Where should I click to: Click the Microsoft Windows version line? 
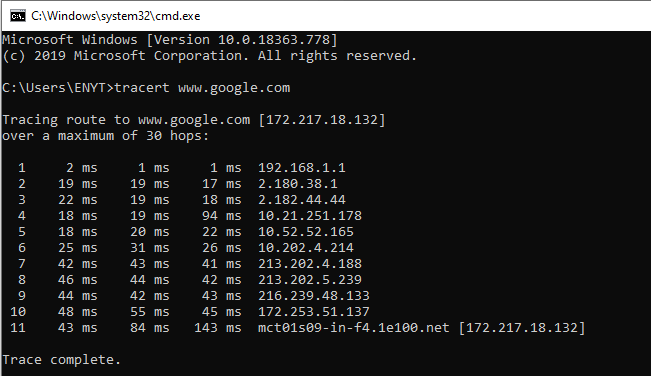[x=170, y=40]
